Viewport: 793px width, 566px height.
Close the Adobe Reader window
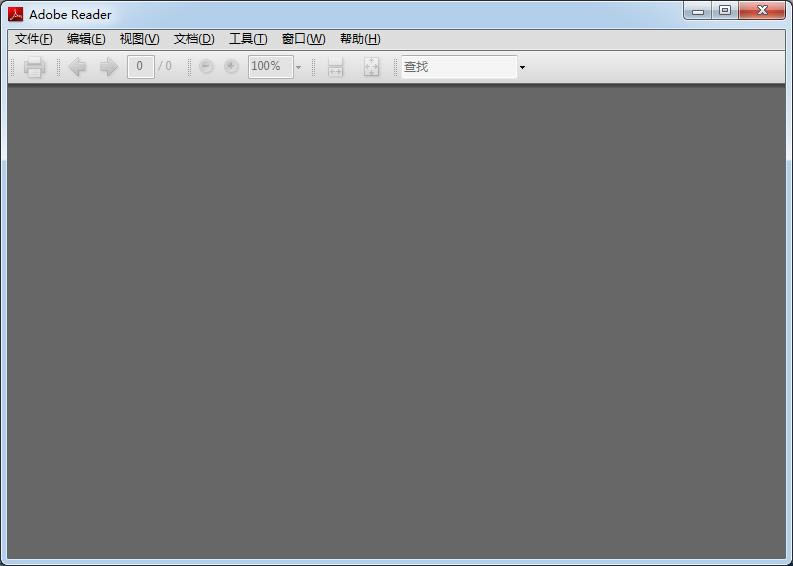point(762,11)
